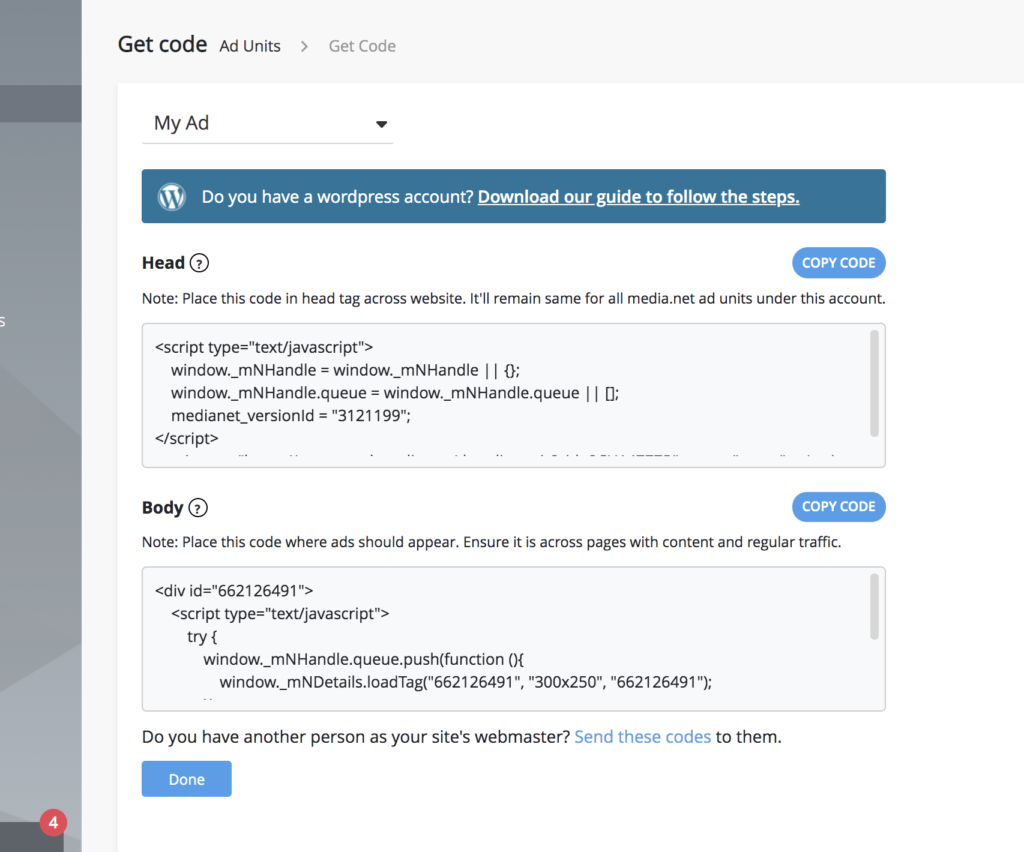This screenshot has height=852, width=1024.
Task: Go to Ad Units breadcrumb
Action: [250, 46]
